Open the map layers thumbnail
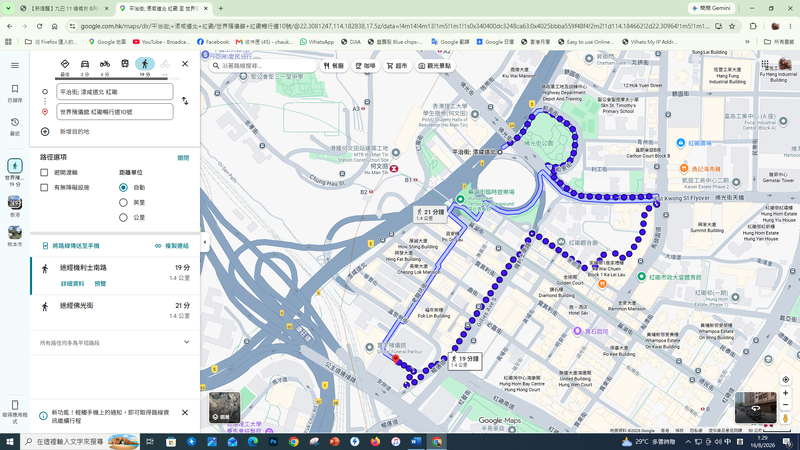Viewport: 800px width, 450px height. point(224,407)
